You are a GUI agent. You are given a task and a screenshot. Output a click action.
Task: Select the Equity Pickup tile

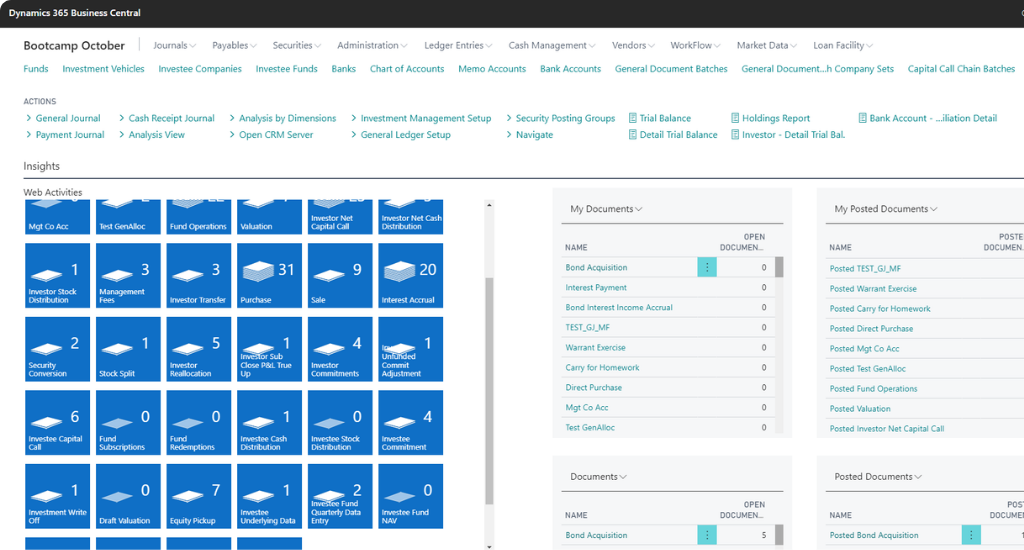pyautogui.click(x=198, y=496)
